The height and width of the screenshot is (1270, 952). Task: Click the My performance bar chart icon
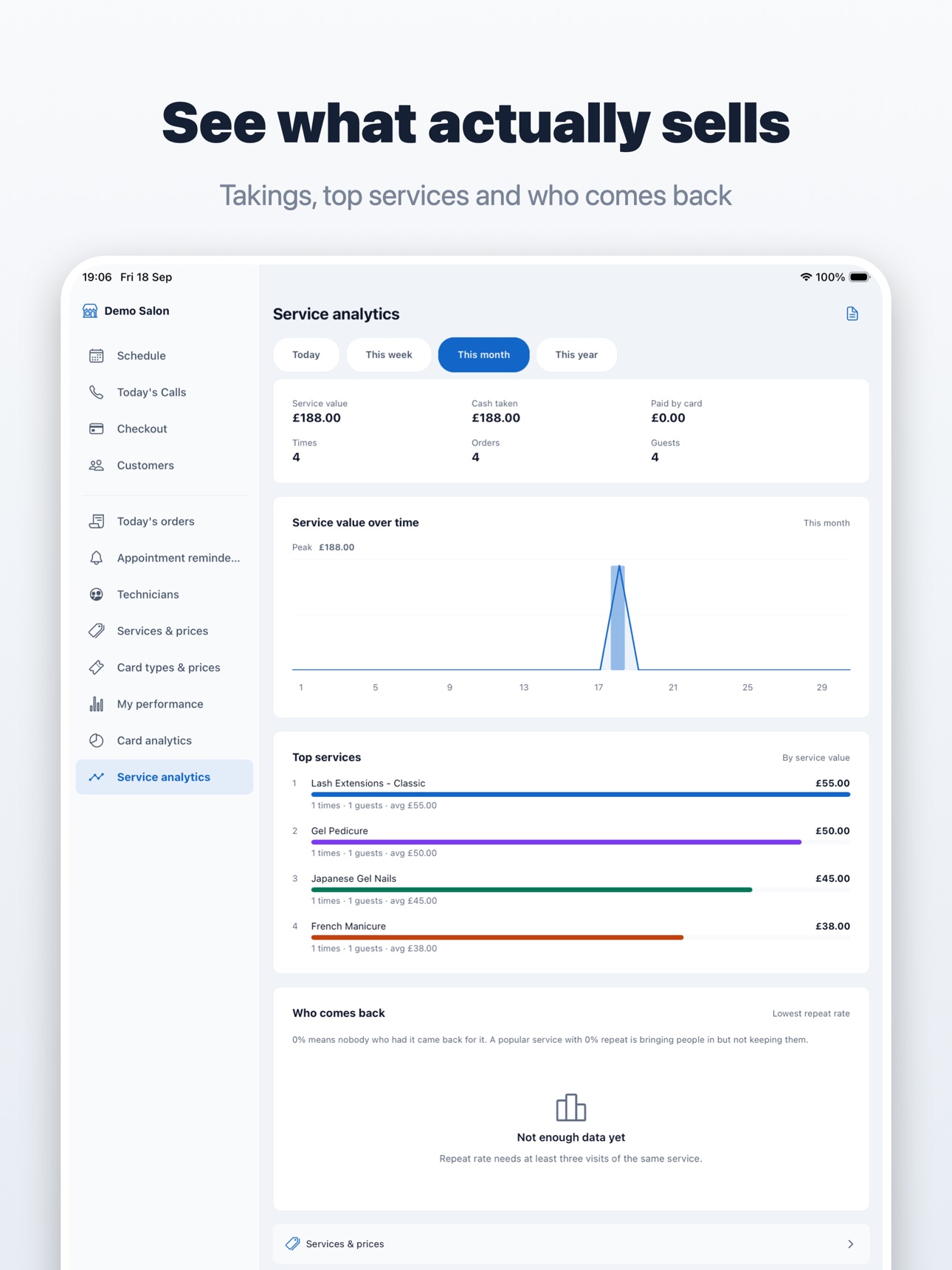(97, 704)
